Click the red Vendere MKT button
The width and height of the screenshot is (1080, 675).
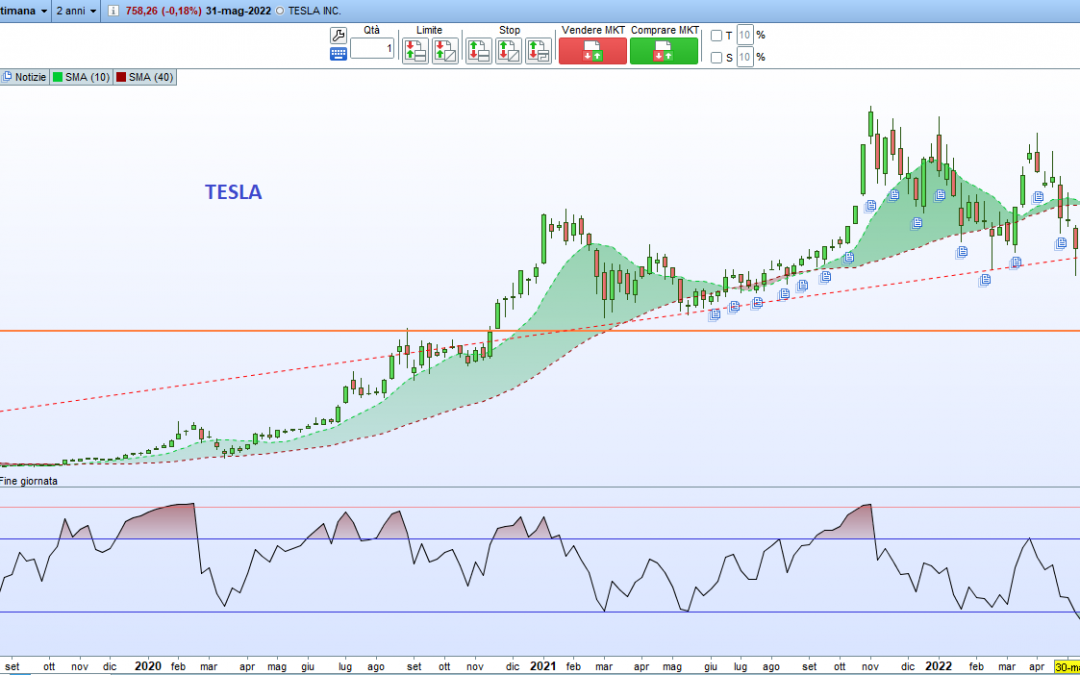click(x=593, y=51)
